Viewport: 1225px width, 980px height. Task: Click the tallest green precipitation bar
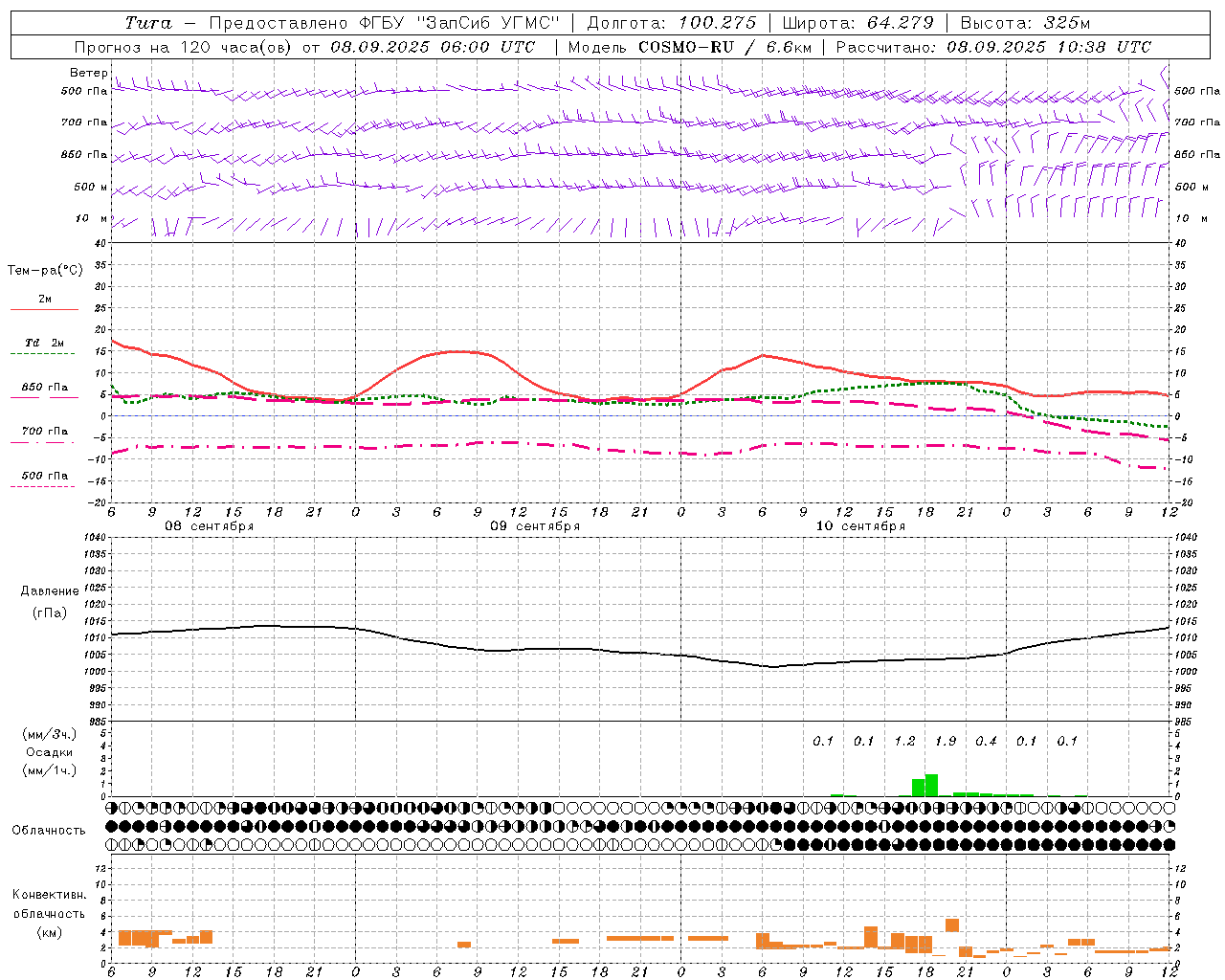[x=931, y=785]
